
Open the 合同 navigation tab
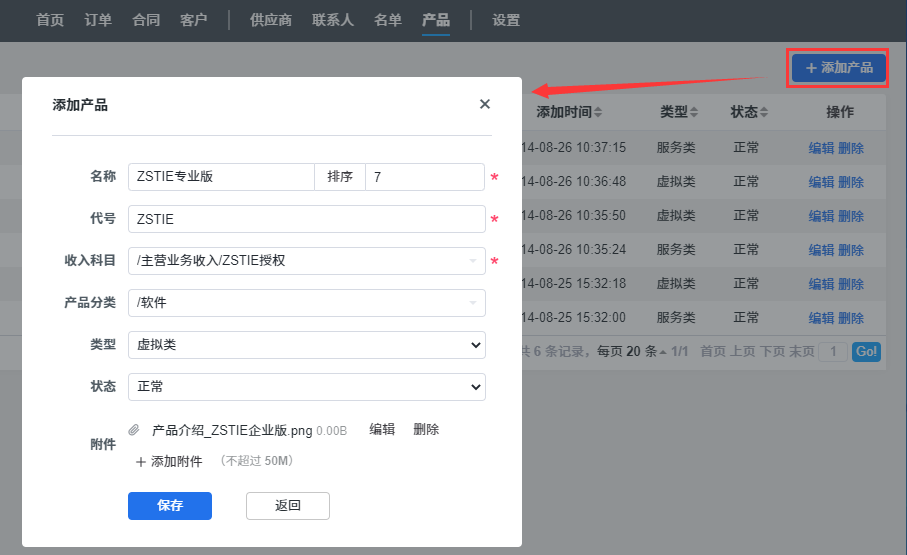coord(146,20)
